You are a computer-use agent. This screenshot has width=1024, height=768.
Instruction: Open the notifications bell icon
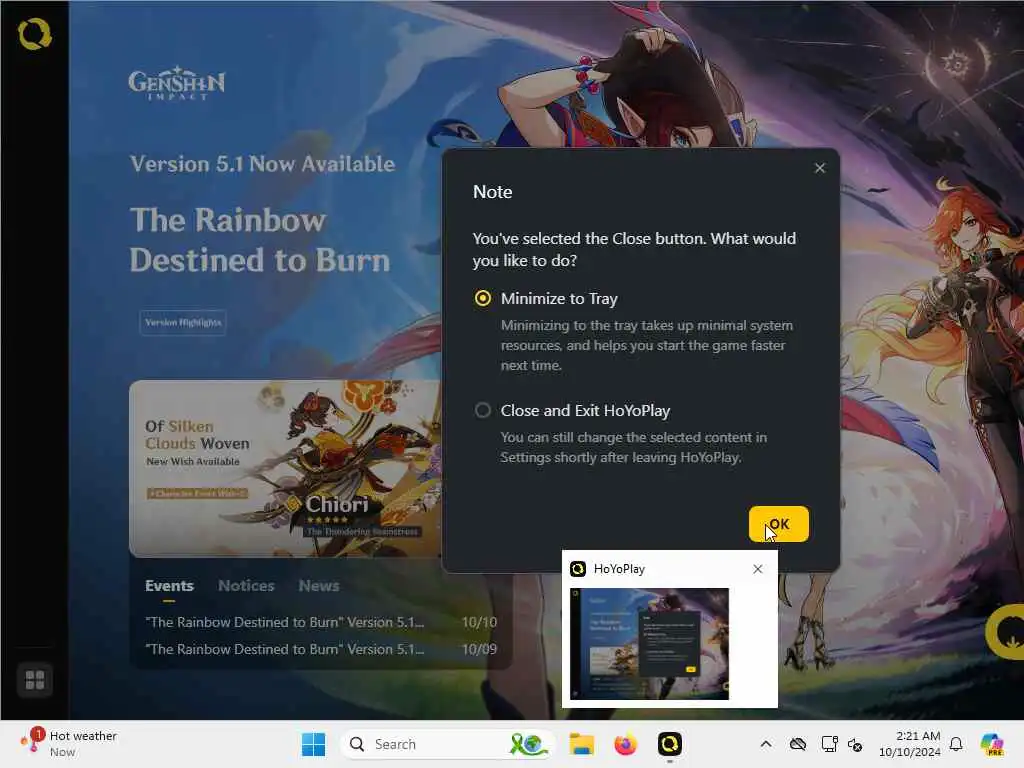pyautogui.click(x=956, y=744)
